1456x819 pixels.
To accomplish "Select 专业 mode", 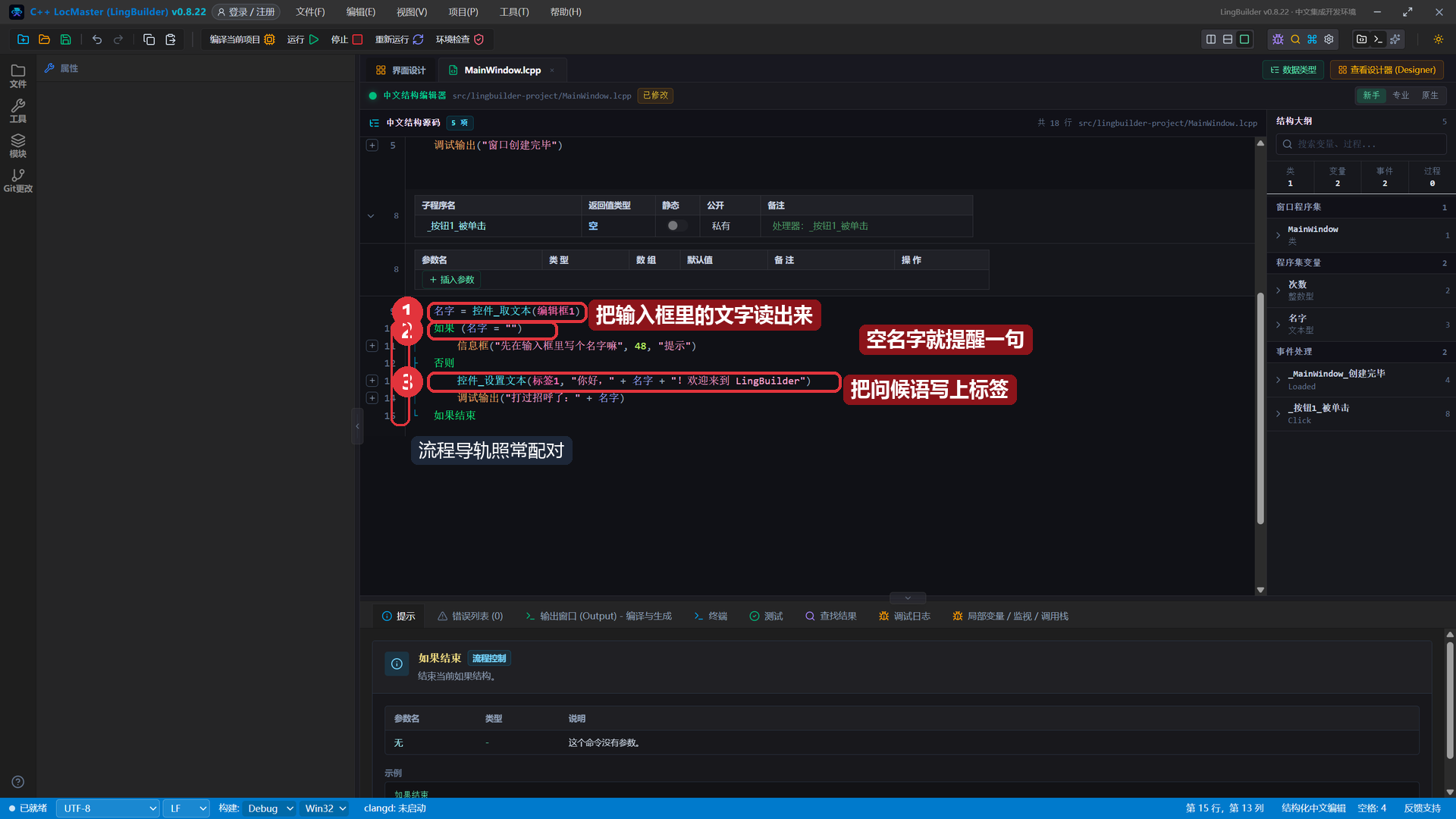I will [x=1401, y=96].
